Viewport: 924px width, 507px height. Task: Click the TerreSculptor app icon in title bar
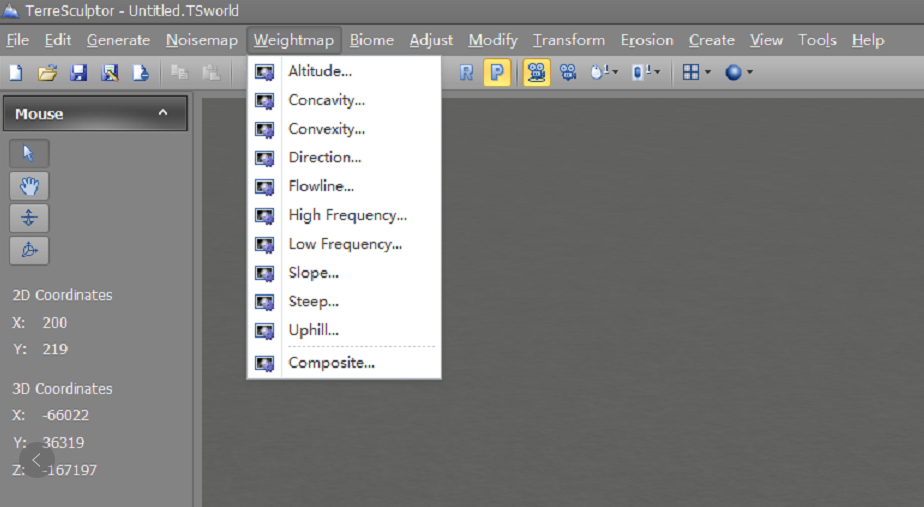(11, 10)
